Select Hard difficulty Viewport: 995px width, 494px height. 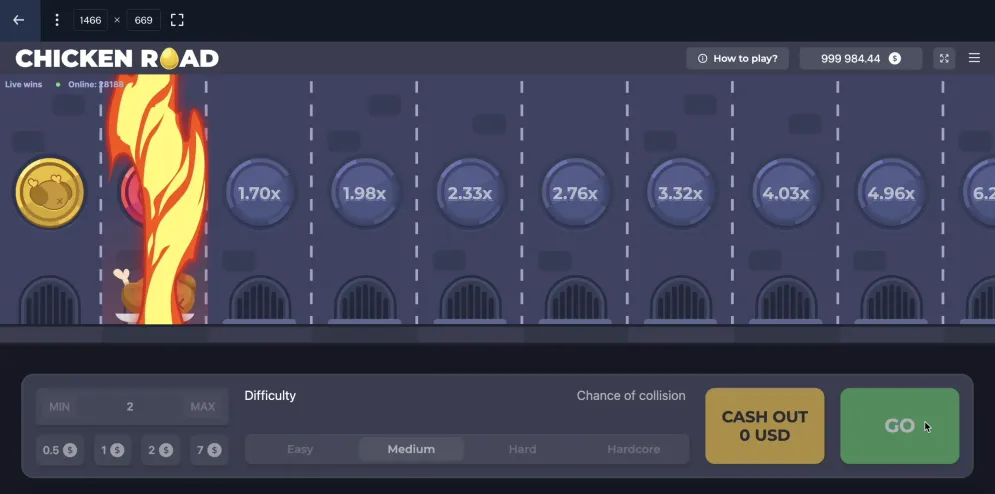tap(522, 449)
